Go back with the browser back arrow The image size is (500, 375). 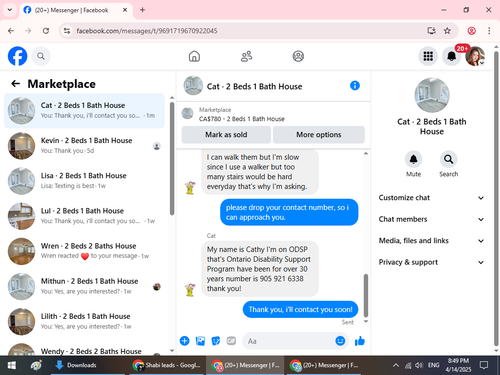click(11, 31)
